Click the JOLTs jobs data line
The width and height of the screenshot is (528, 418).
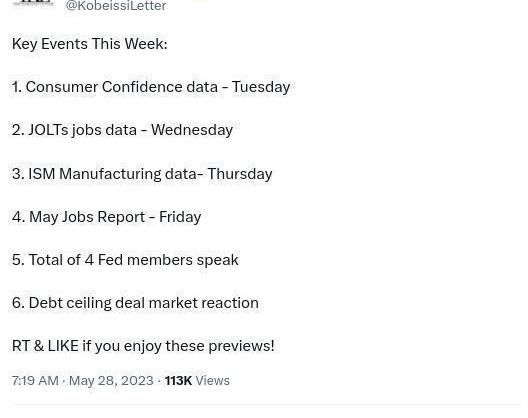click(122, 130)
